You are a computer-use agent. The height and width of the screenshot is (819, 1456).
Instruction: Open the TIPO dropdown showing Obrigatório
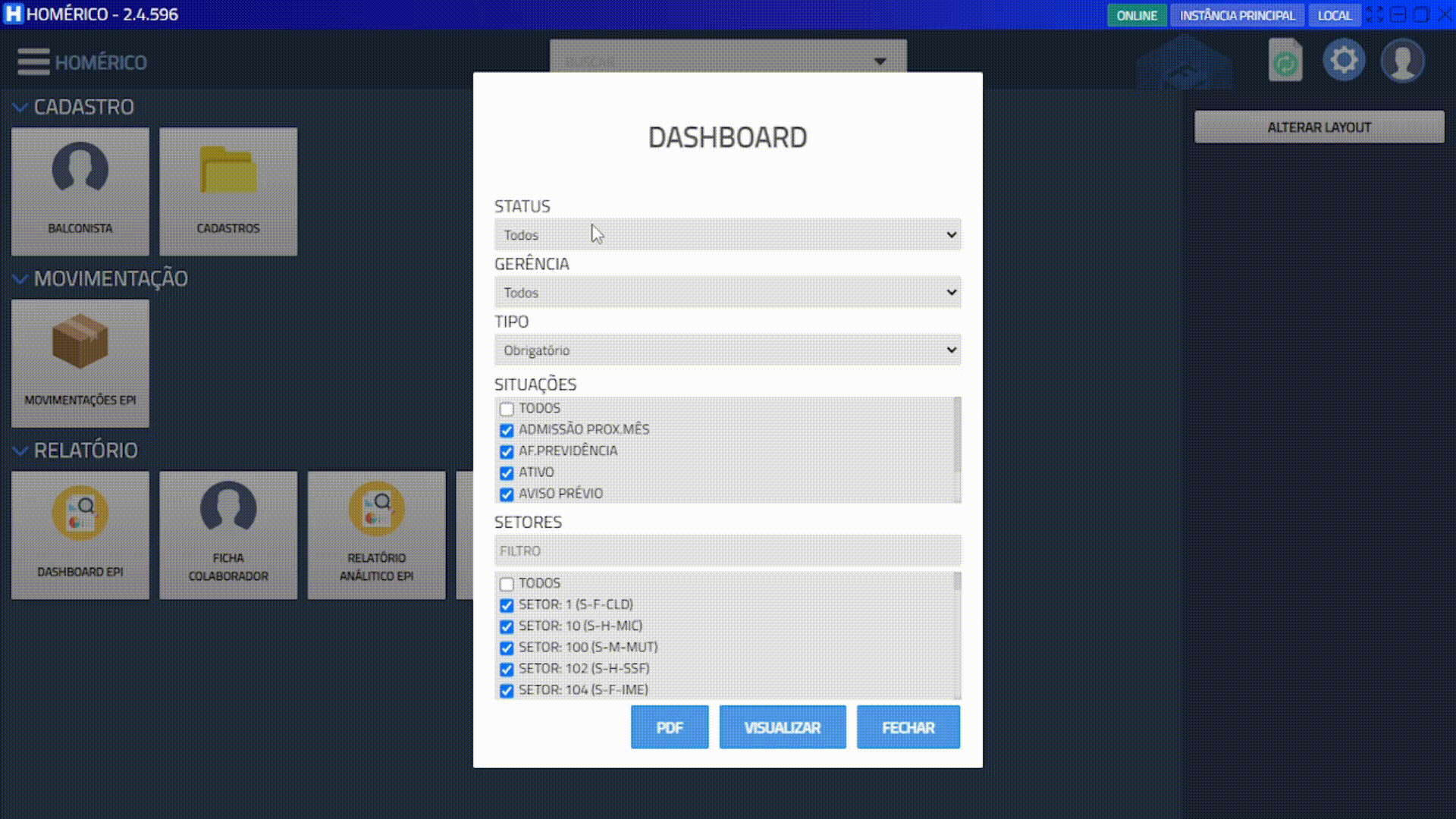[x=726, y=350]
